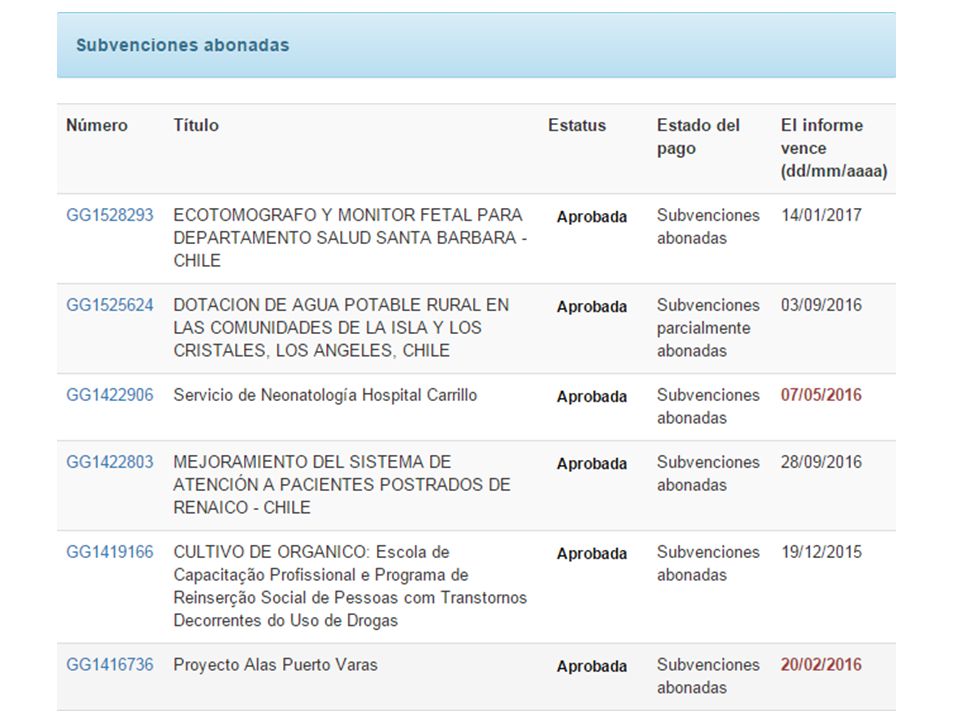Click 'Aprobada' status in GG1422803 row
960x720 pixels.
coord(591,463)
